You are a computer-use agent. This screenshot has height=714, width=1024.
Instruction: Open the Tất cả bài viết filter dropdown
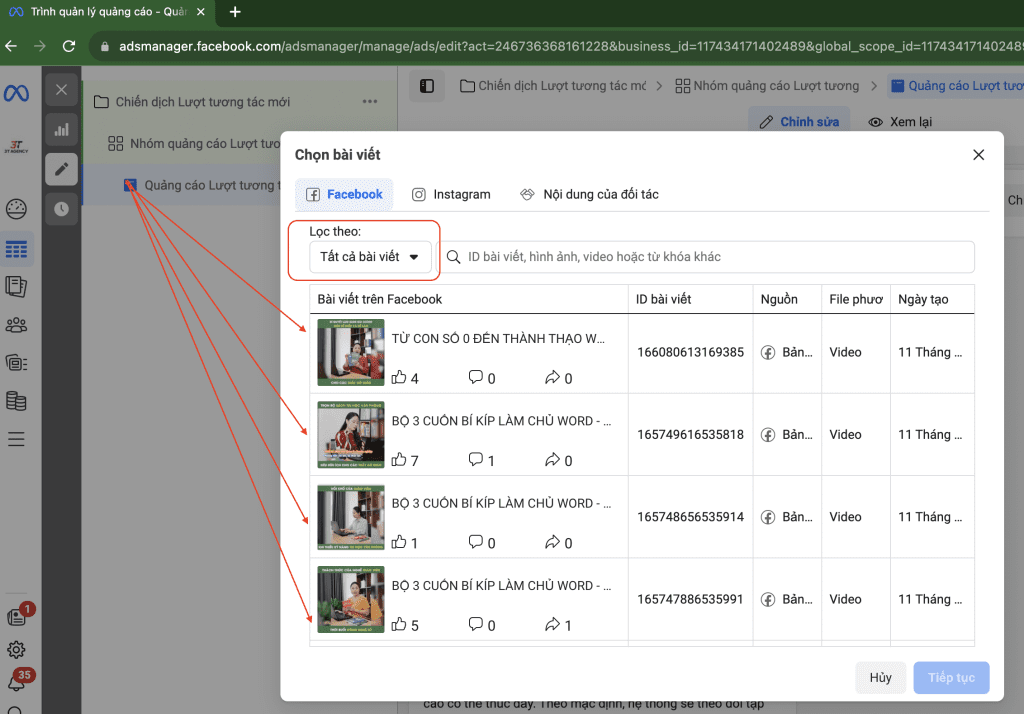pos(370,257)
